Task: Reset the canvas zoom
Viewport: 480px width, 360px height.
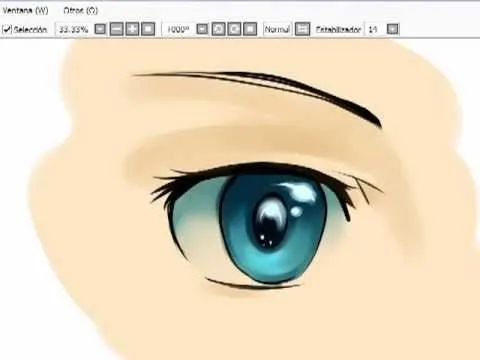Action: coord(148,29)
